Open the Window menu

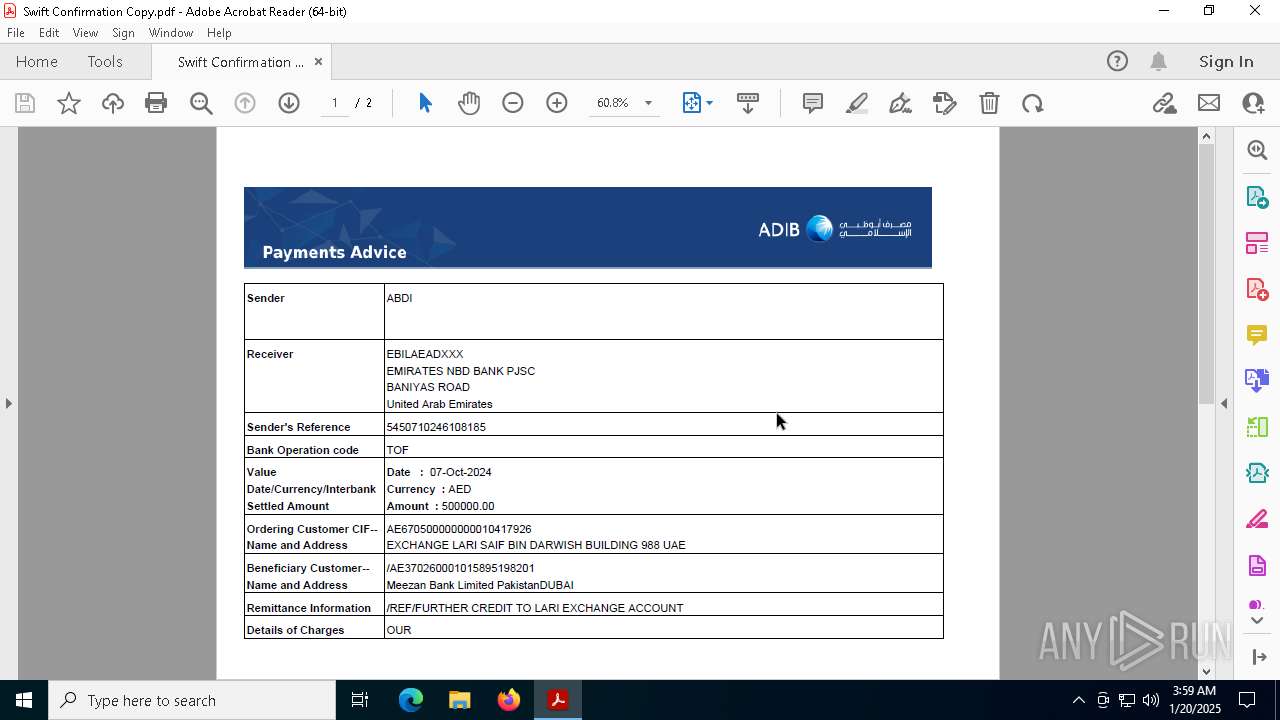[x=171, y=33]
